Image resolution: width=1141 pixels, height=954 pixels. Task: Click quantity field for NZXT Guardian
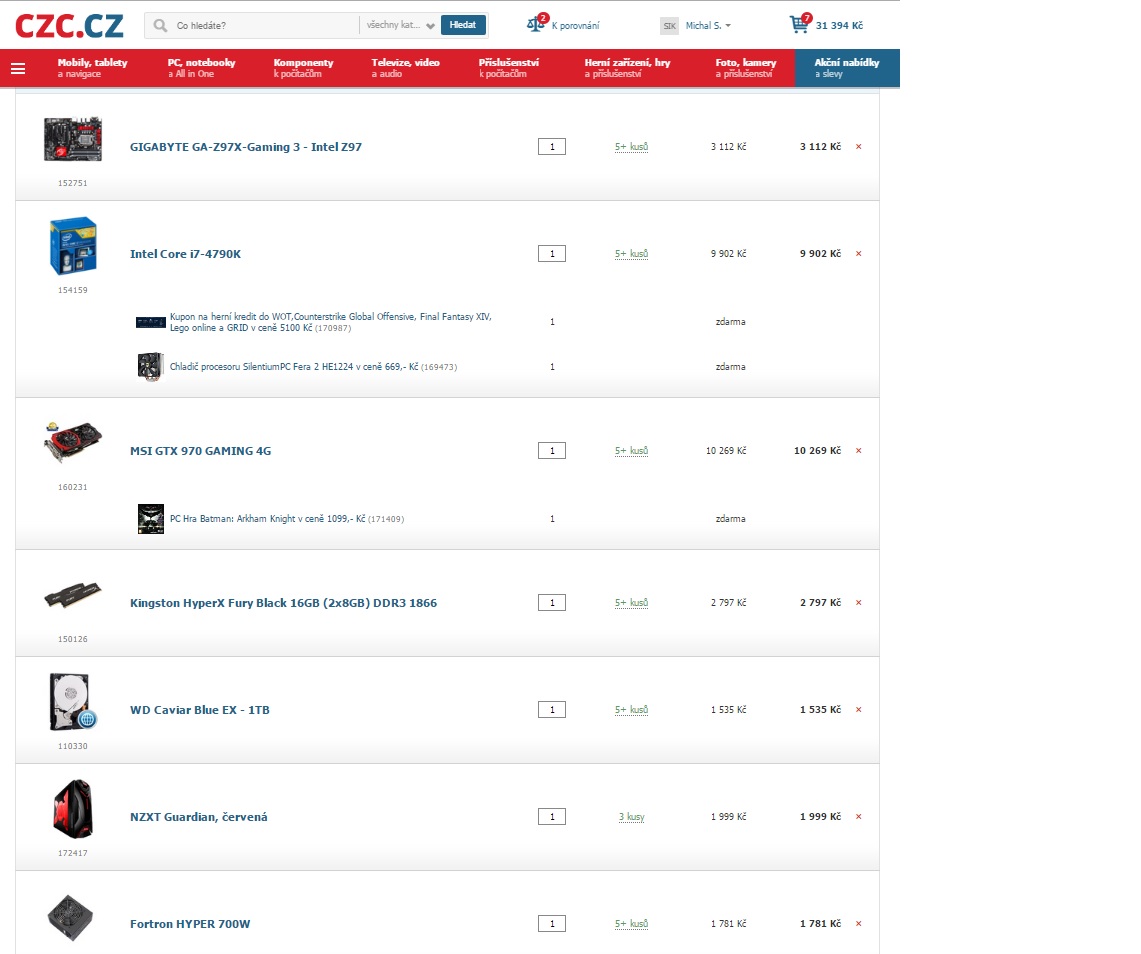(x=552, y=817)
